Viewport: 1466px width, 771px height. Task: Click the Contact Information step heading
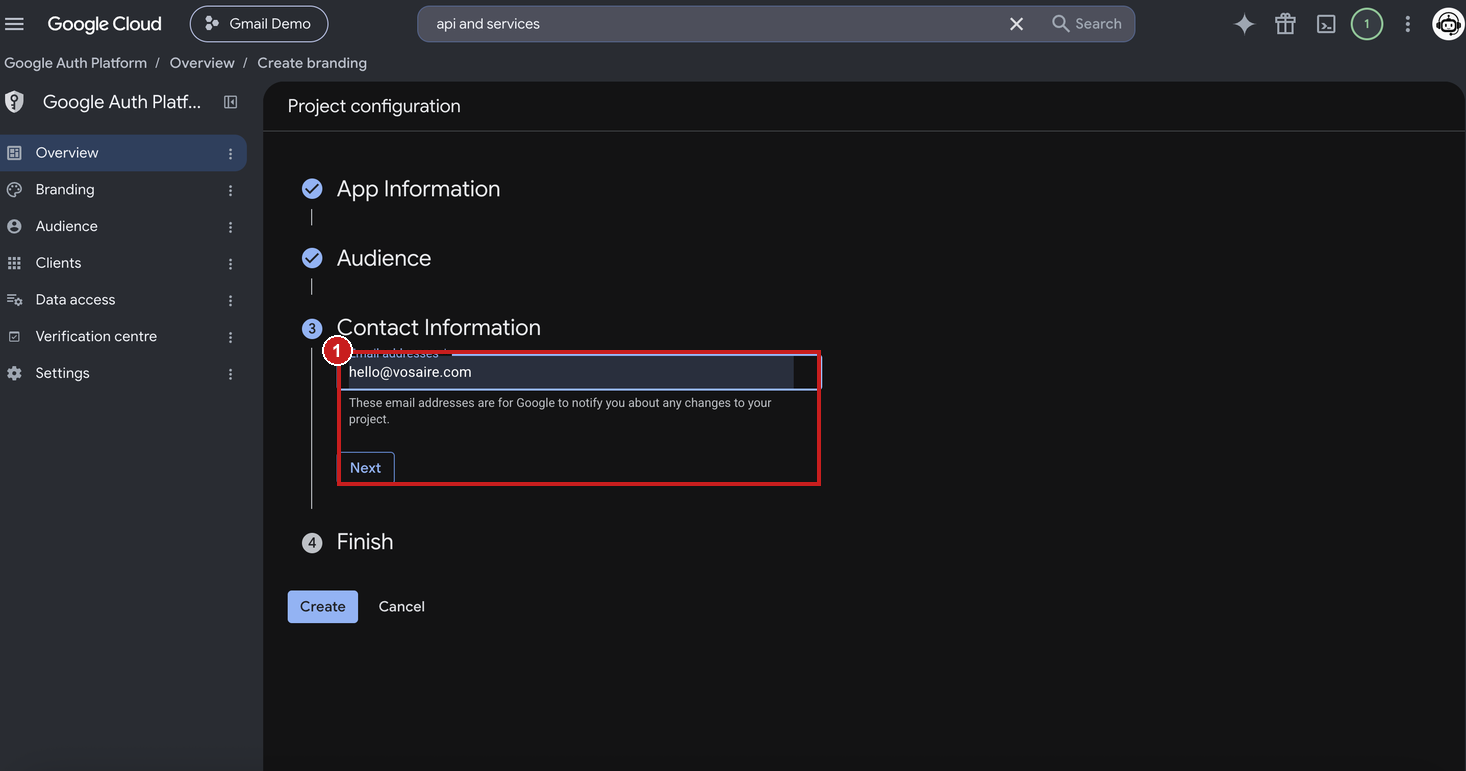(439, 327)
